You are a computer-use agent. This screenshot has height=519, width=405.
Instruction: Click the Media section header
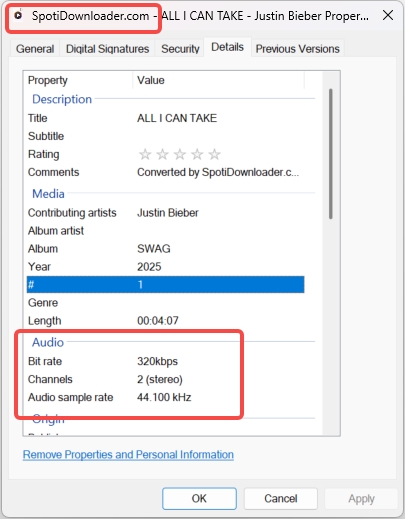point(48,194)
